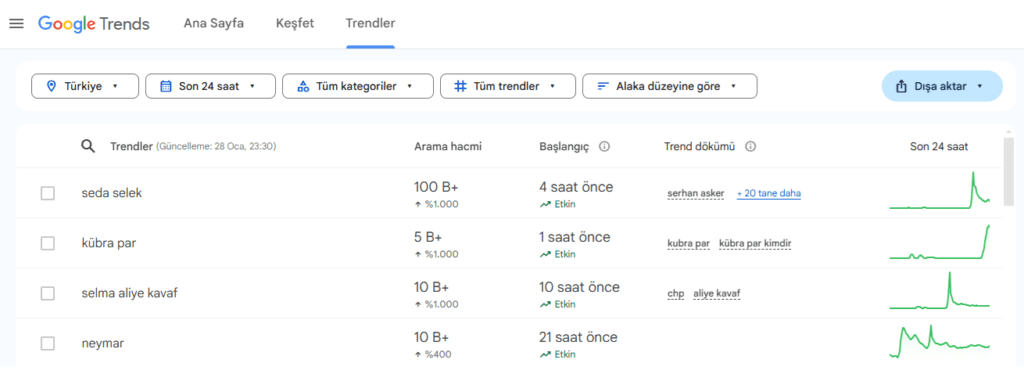This screenshot has width=1024, height=374.
Task: Click the 100 B+ search volume
Action: (x=436, y=187)
